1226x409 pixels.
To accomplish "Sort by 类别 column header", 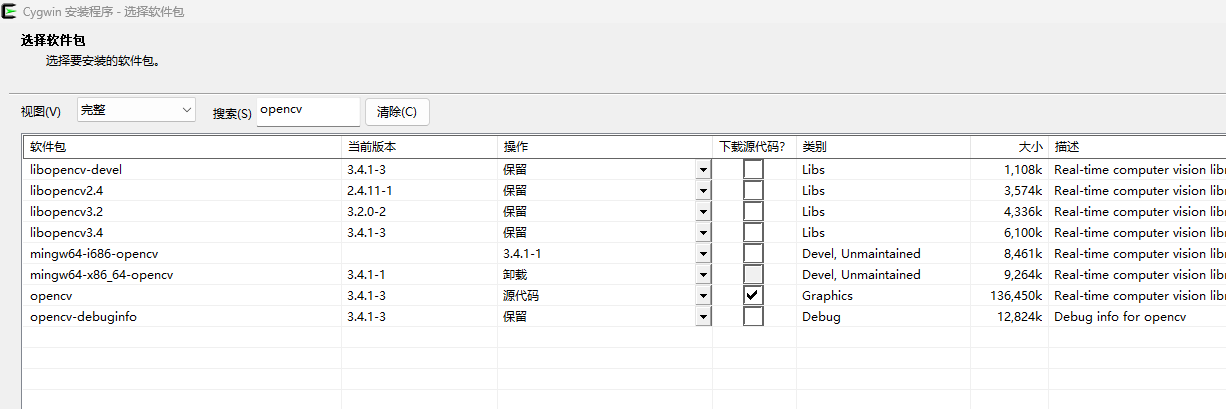I will pos(883,147).
